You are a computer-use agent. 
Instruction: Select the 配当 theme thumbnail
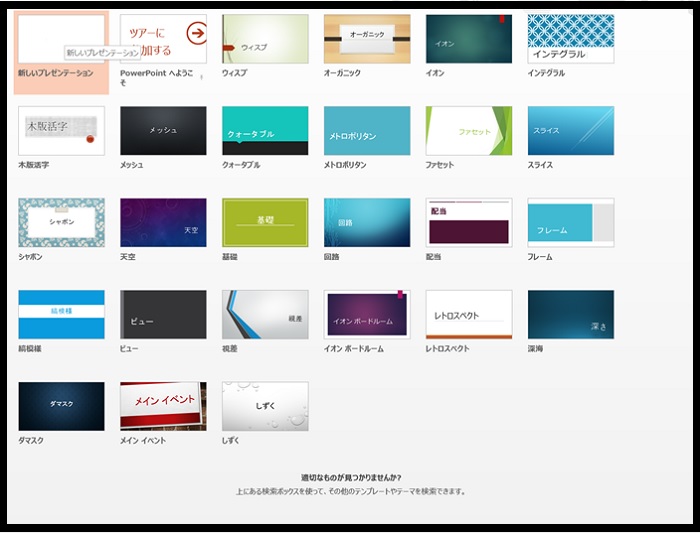pyautogui.click(x=468, y=222)
